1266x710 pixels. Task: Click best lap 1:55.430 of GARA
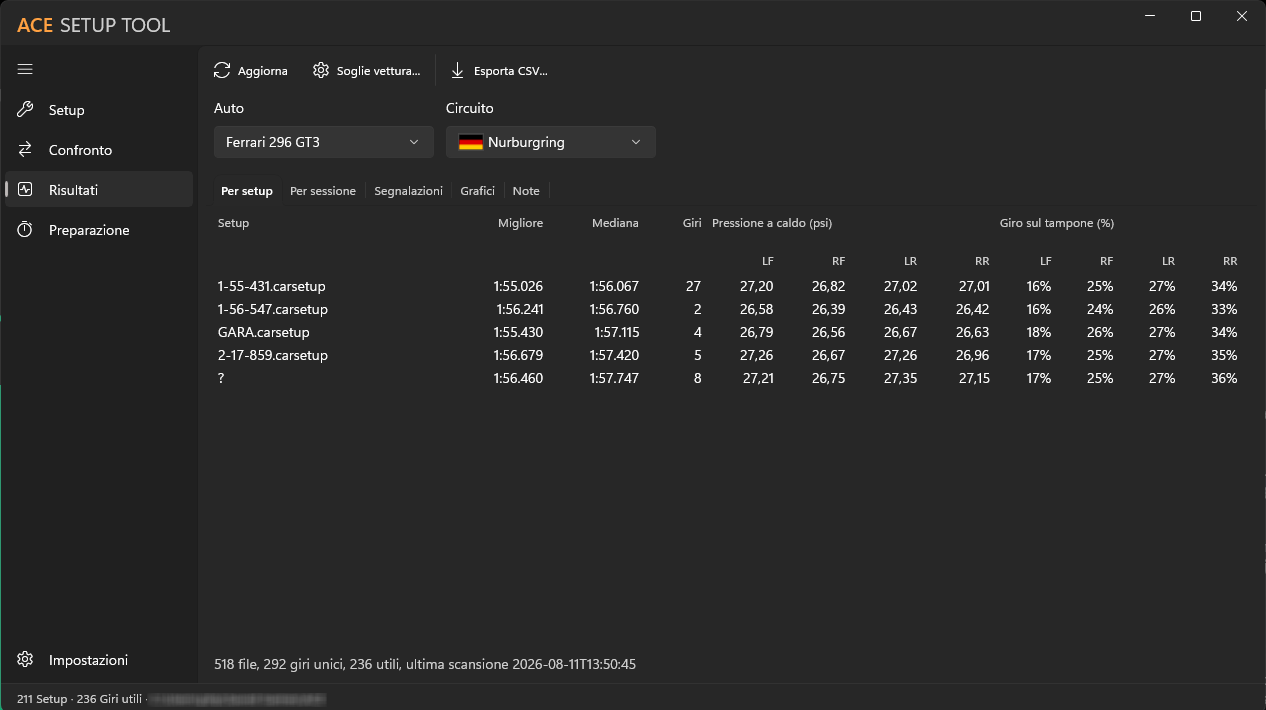[x=518, y=332]
